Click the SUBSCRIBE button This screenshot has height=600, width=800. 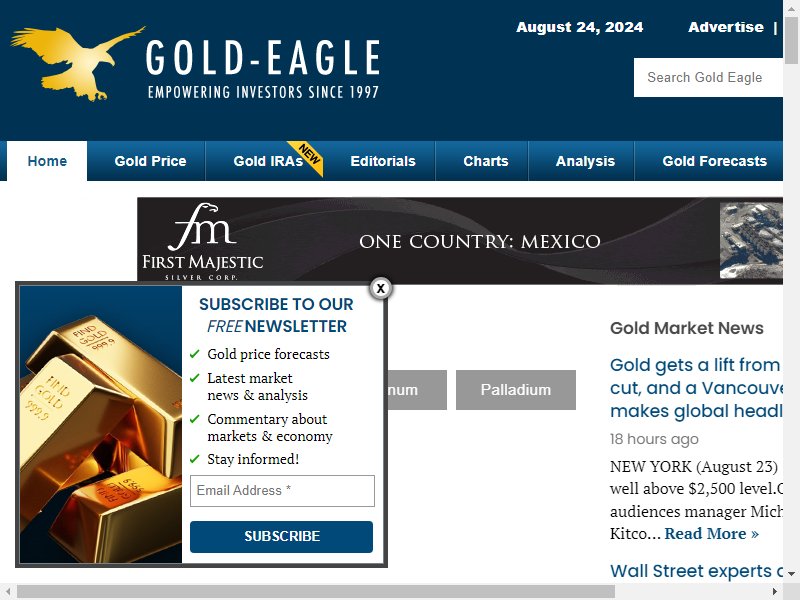click(x=282, y=536)
